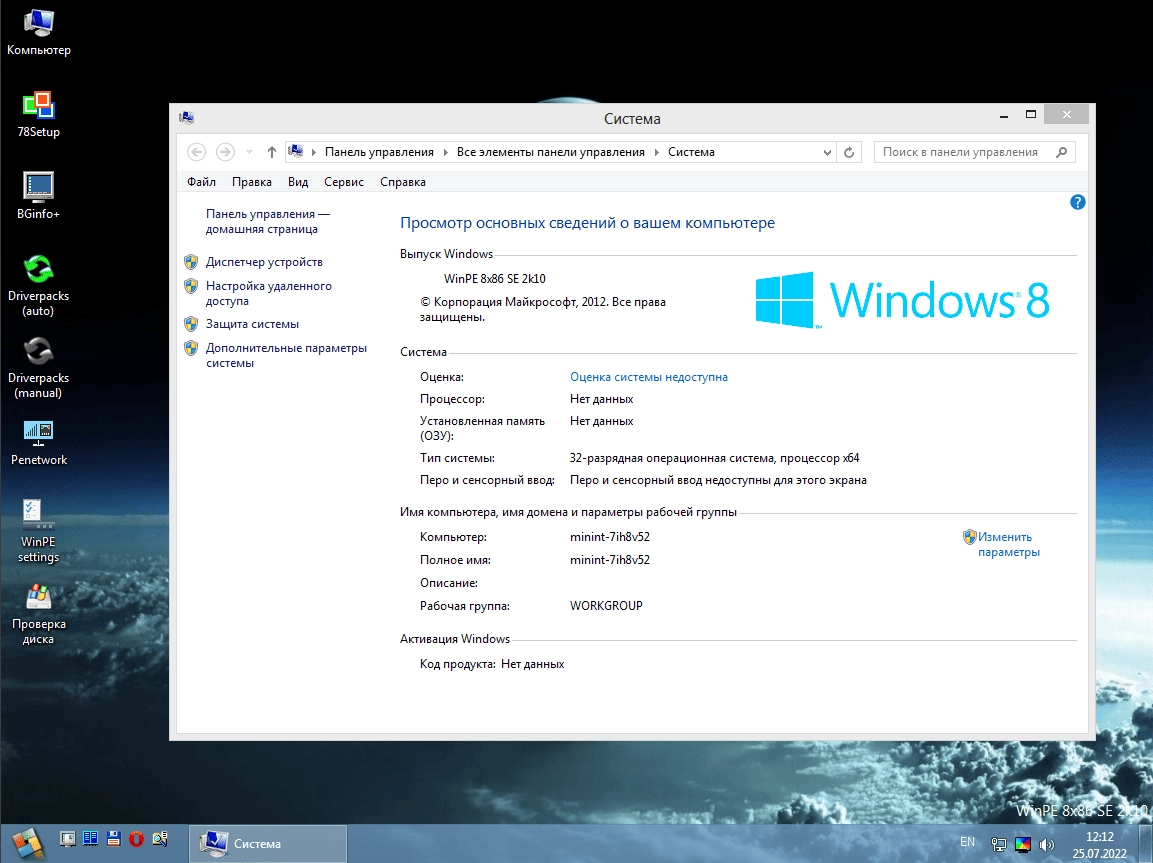Open the Компьютер desktop icon
Screen dimensions: 1153x863
(x=38, y=33)
